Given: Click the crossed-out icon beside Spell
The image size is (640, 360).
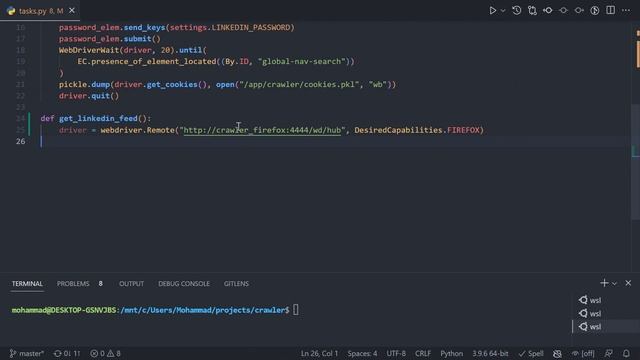Looking at the screenshot, I should (x=557, y=353).
